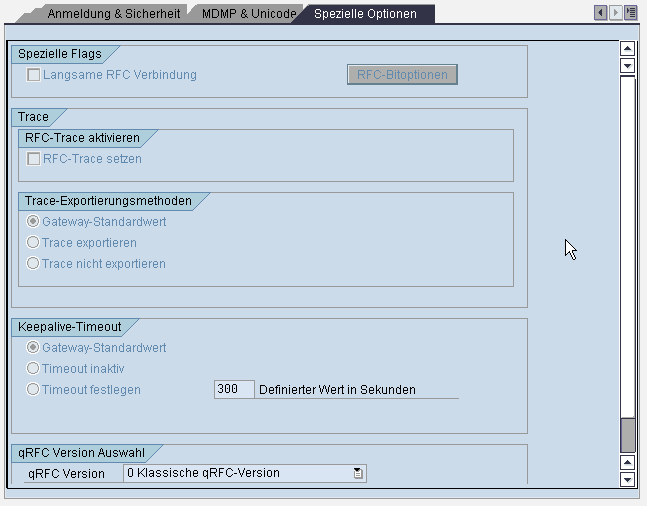Choose Trace nicht exportieren option
The width and height of the screenshot is (647, 506).
(34, 264)
